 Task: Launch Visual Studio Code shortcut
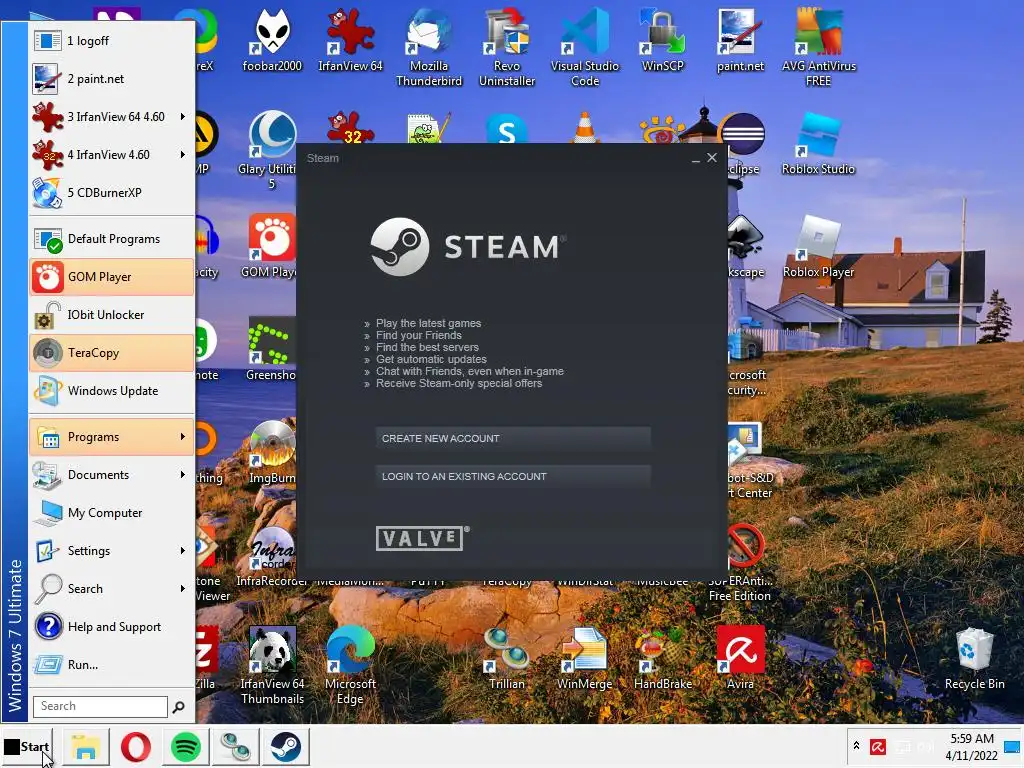[x=584, y=47]
